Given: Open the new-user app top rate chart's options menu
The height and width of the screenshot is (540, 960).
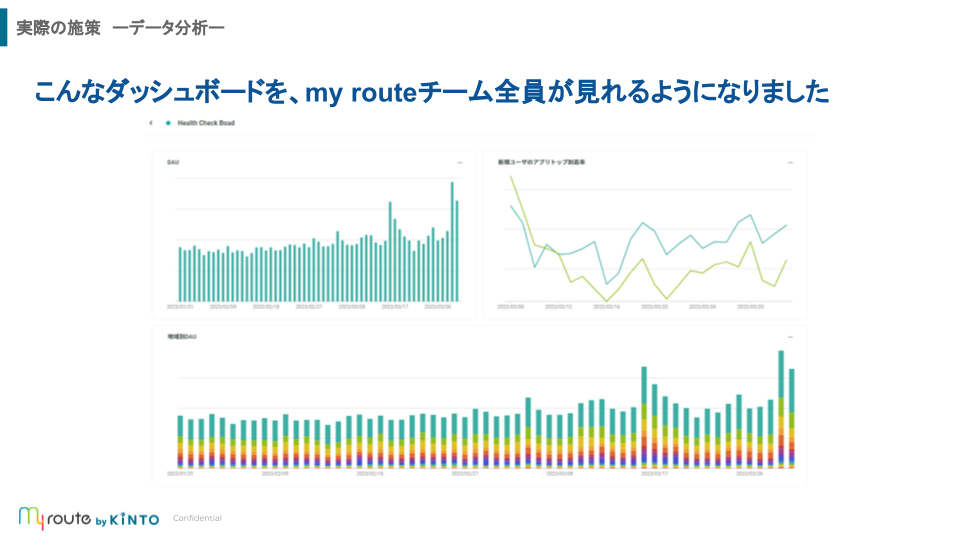Looking at the screenshot, I should (789, 161).
